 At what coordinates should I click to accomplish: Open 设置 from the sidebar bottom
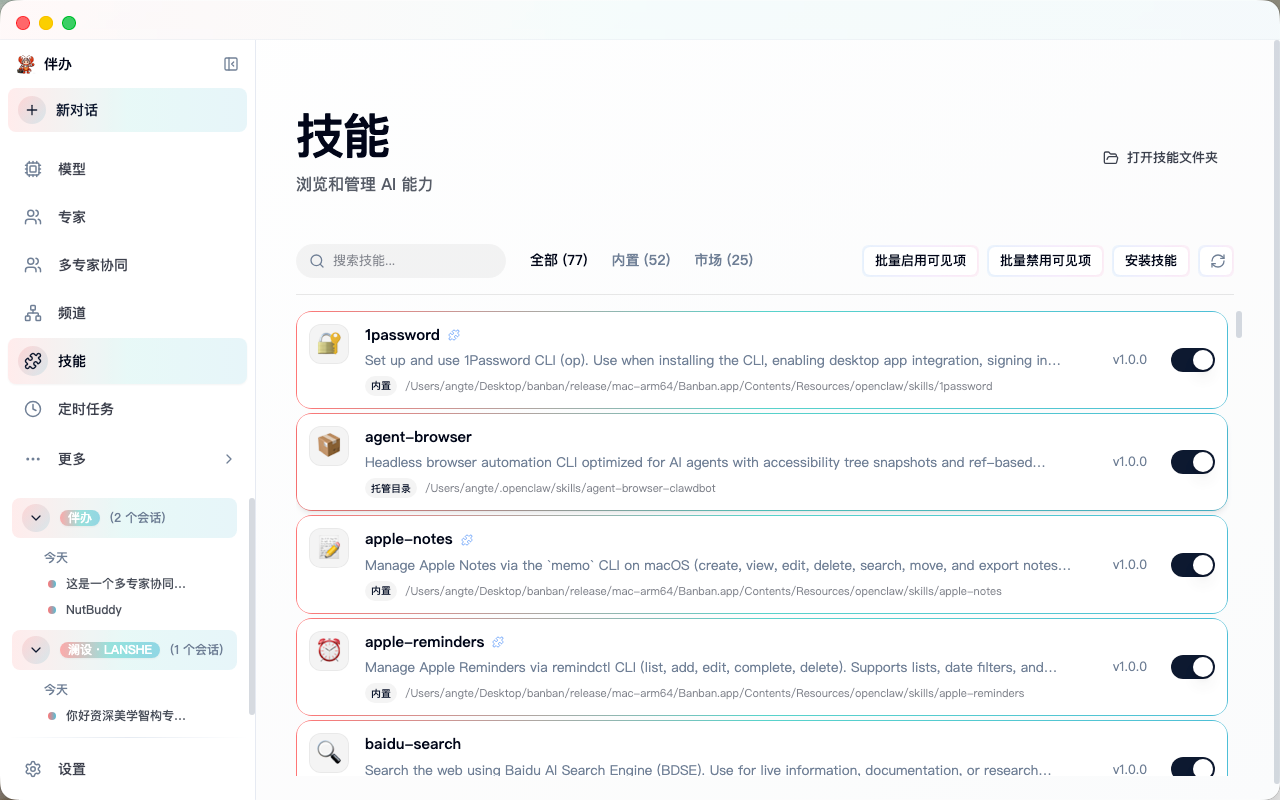72,769
